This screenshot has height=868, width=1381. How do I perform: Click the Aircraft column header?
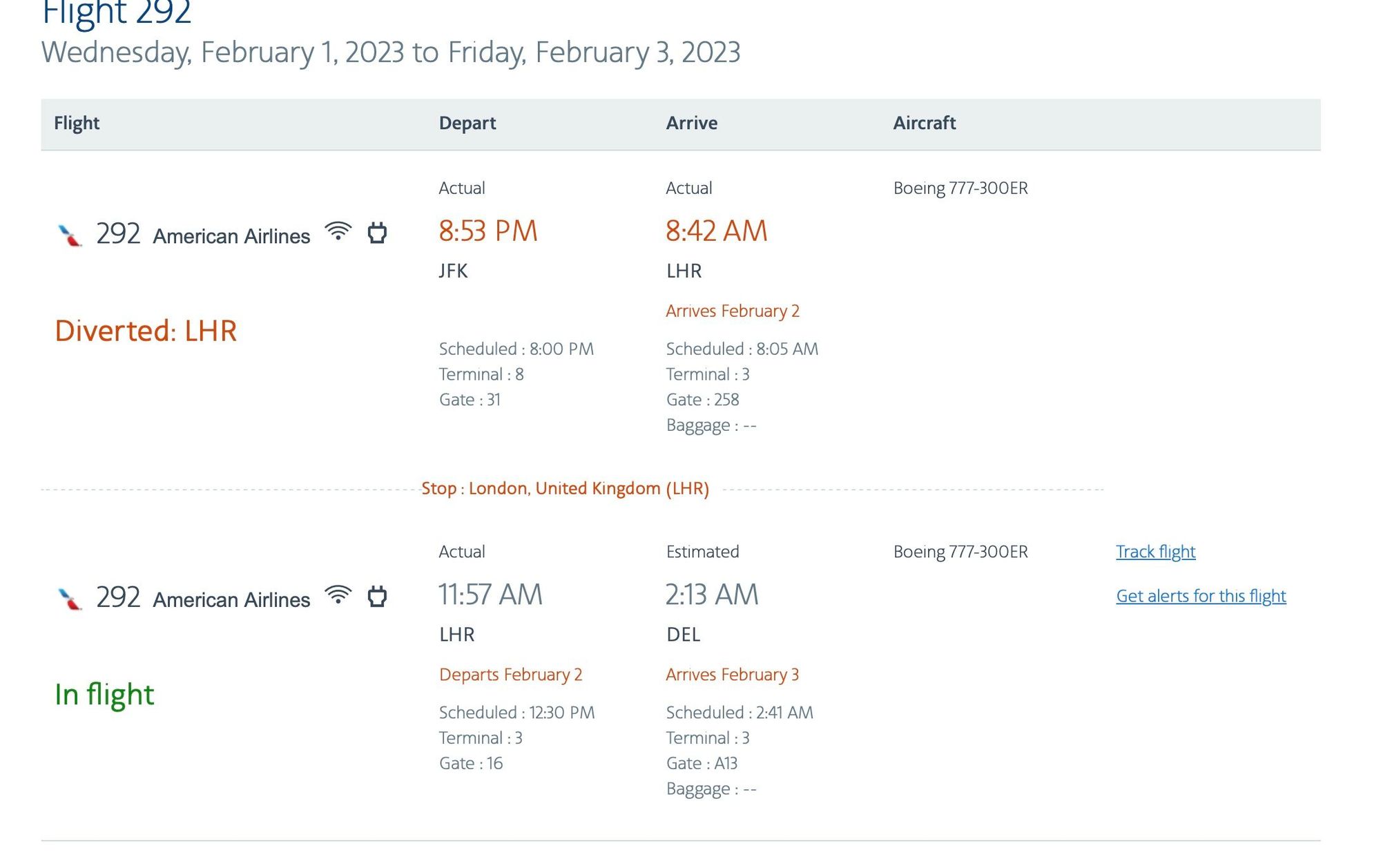click(x=924, y=123)
